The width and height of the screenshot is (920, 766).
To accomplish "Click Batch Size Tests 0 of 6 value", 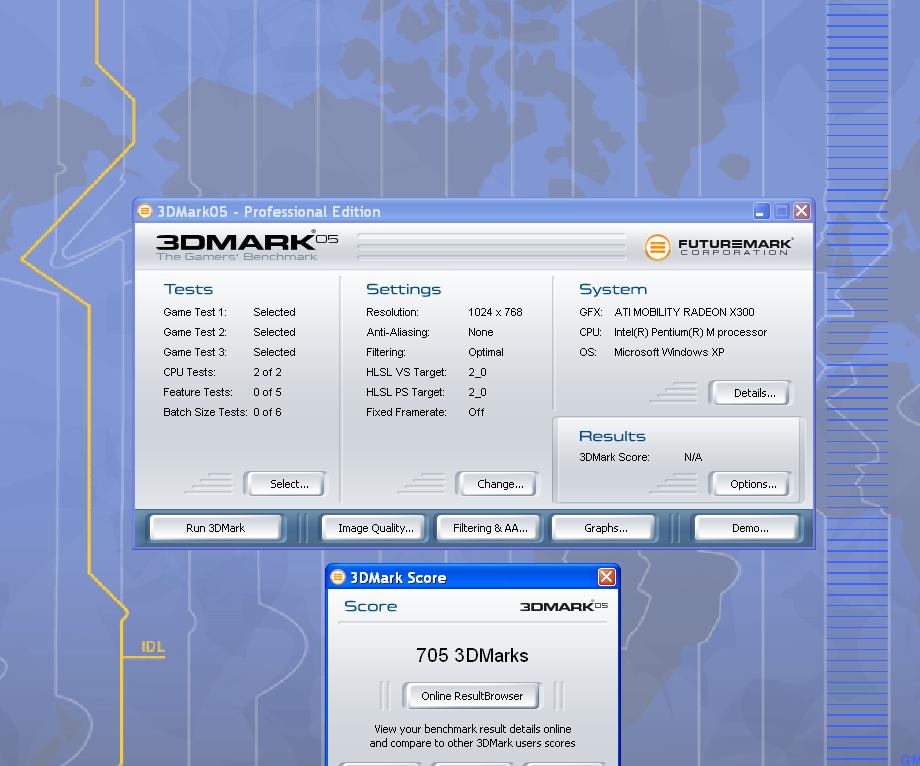I will coord(267,412).
